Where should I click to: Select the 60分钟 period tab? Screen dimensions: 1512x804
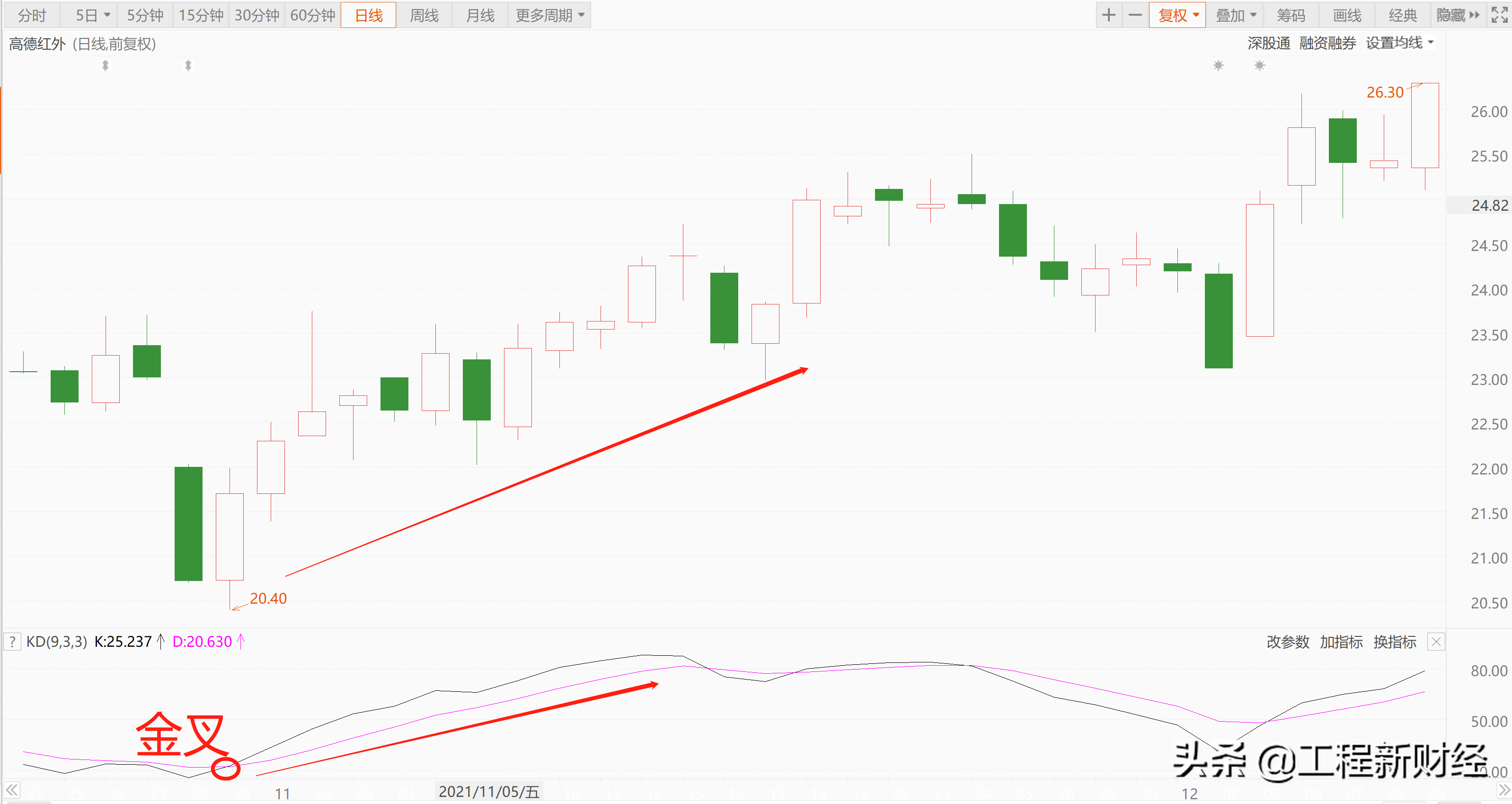tap(312, 15)
